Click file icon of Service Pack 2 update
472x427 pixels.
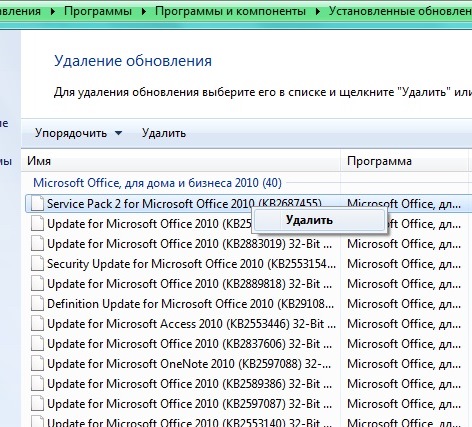[37, 204]
